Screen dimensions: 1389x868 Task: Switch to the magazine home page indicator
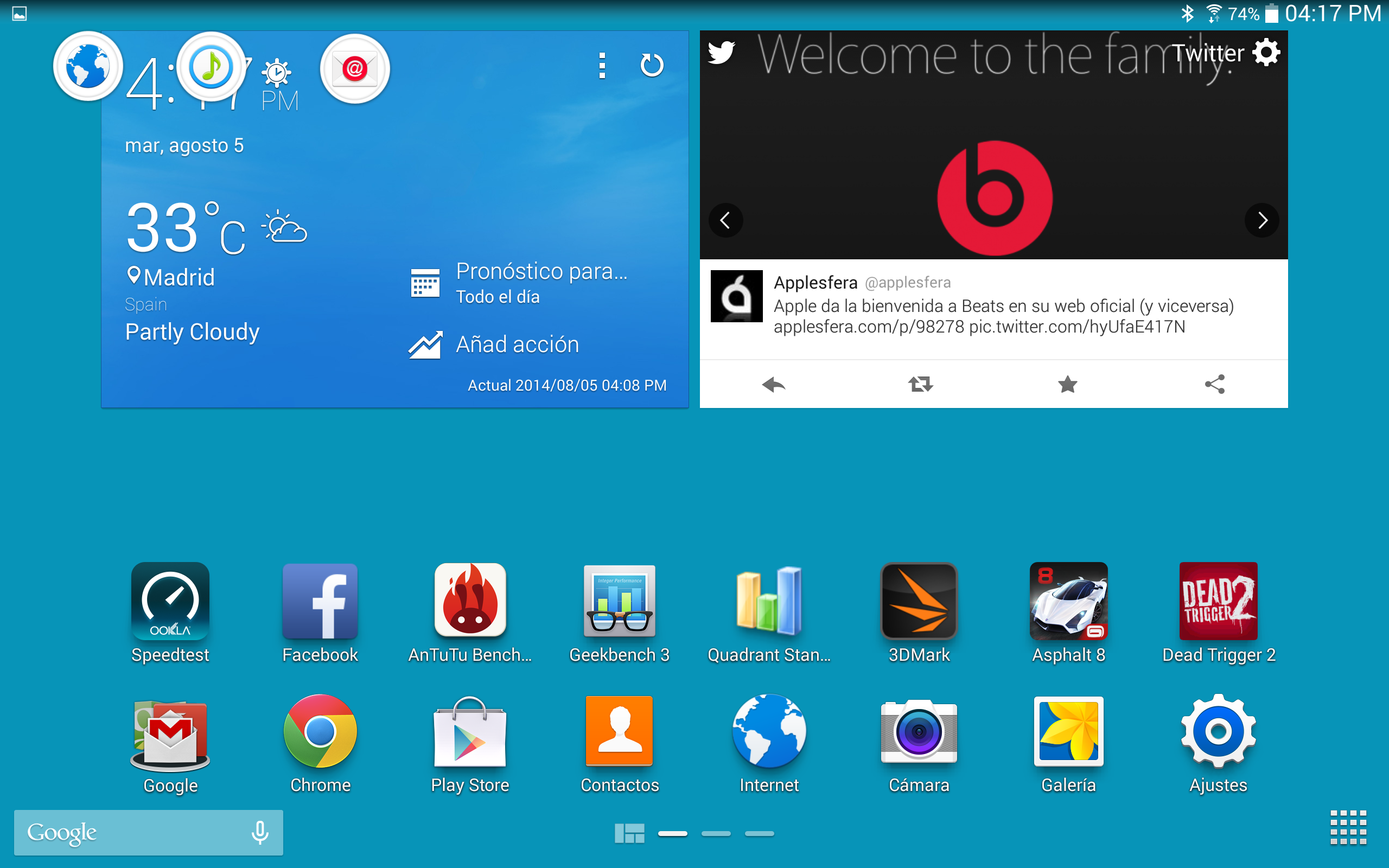tap(629, 833)
